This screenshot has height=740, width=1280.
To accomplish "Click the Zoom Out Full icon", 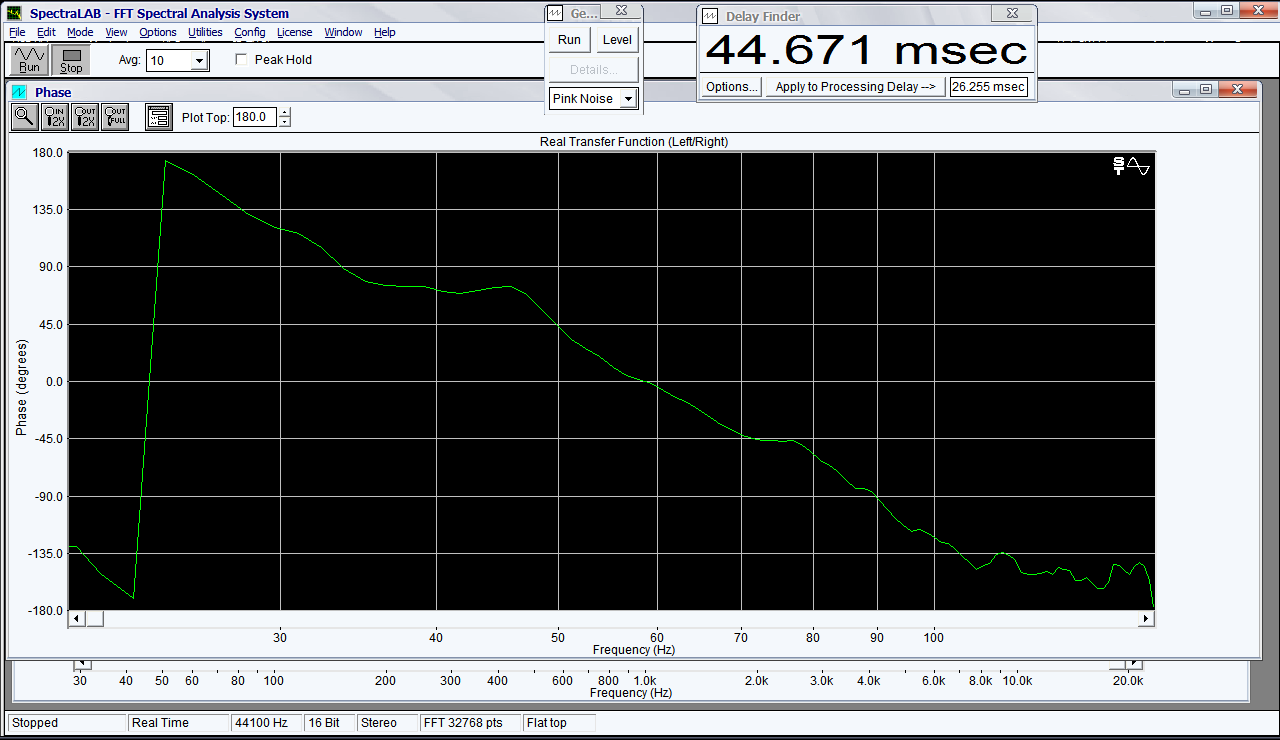I will (x=115, y=117).
